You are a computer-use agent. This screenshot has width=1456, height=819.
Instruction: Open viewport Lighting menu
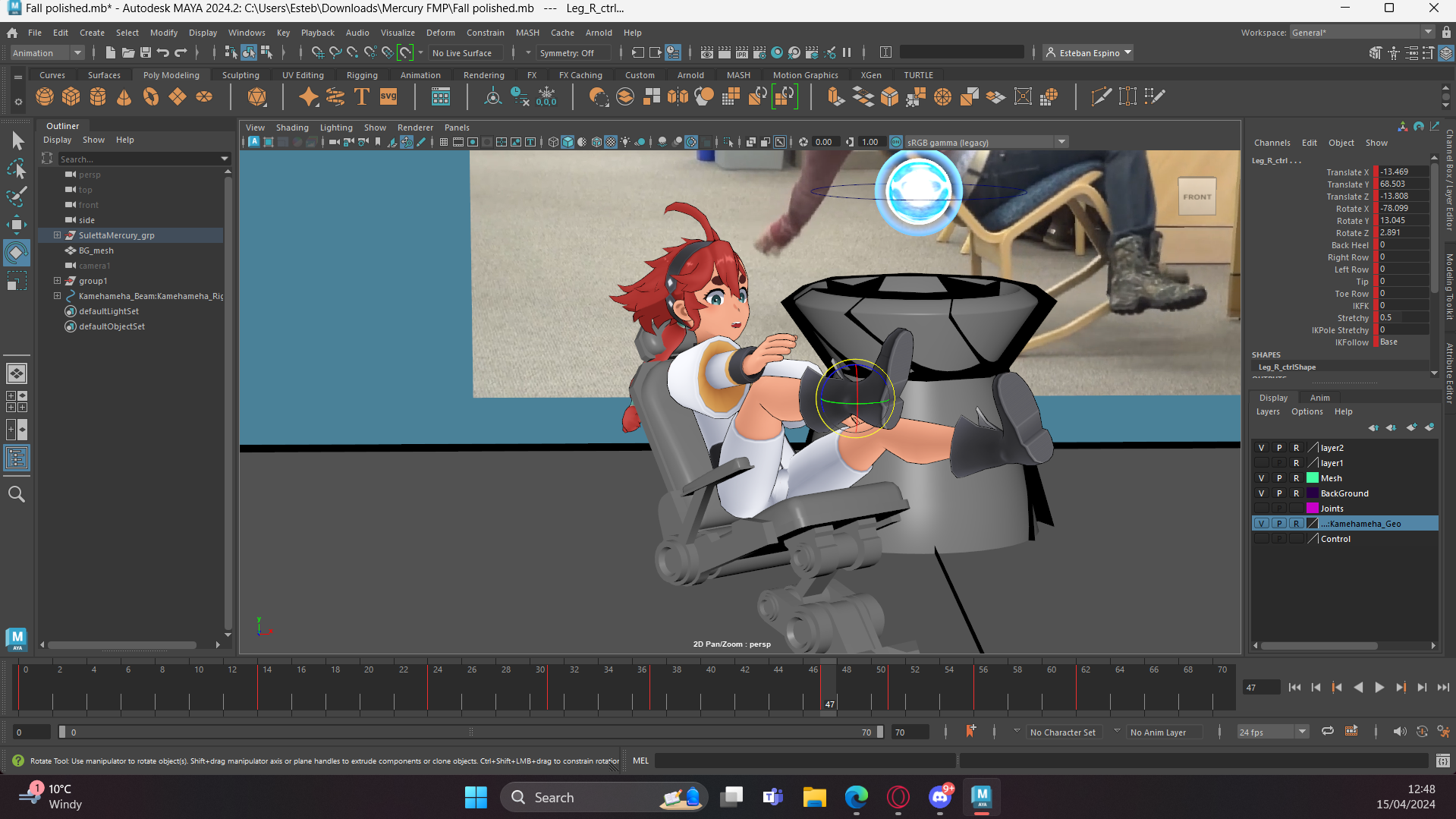[x=336, y=128]
